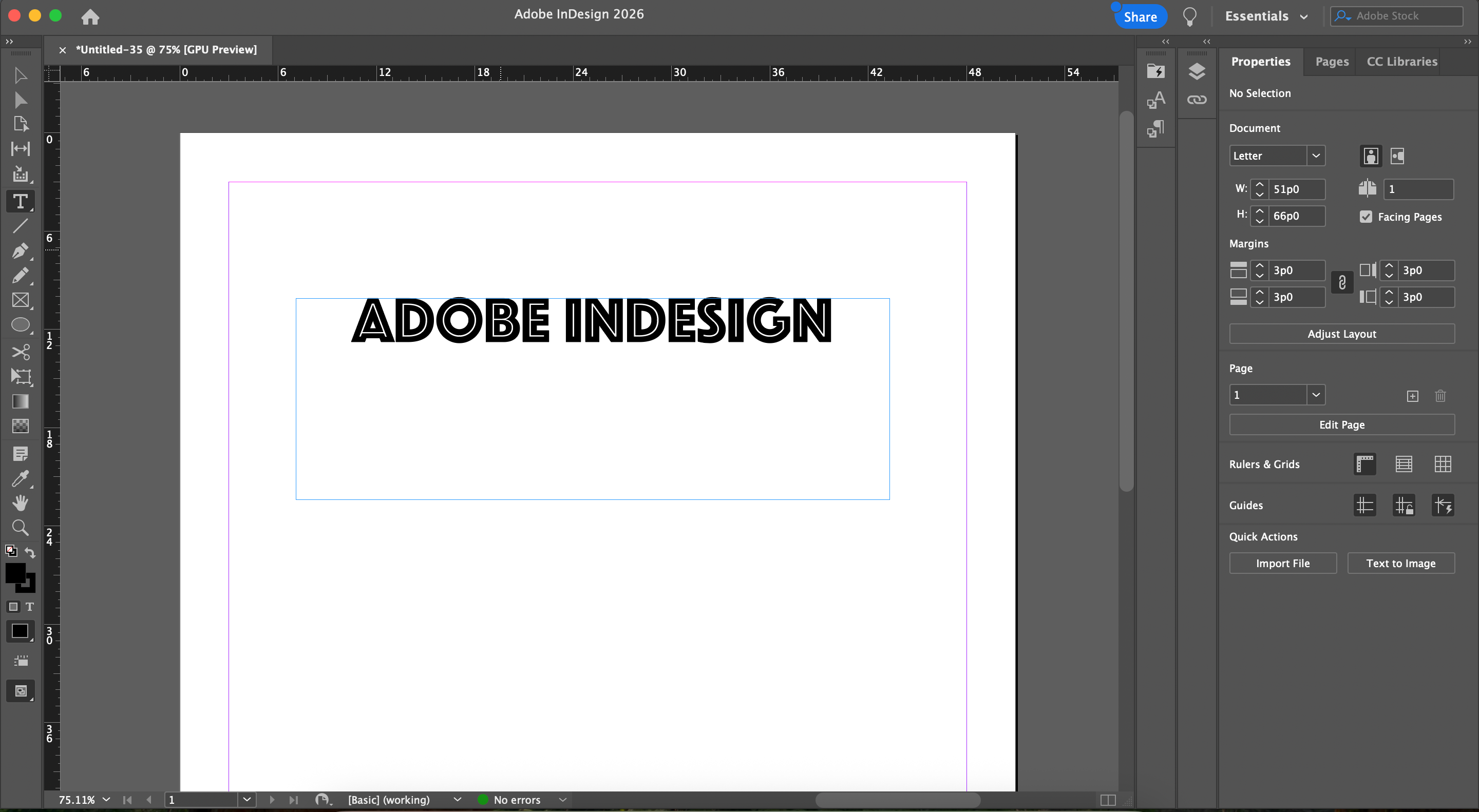Click the black fill color swatch
The width and height of the screenshot is (1479, 812).
click(x=15, y=573)
